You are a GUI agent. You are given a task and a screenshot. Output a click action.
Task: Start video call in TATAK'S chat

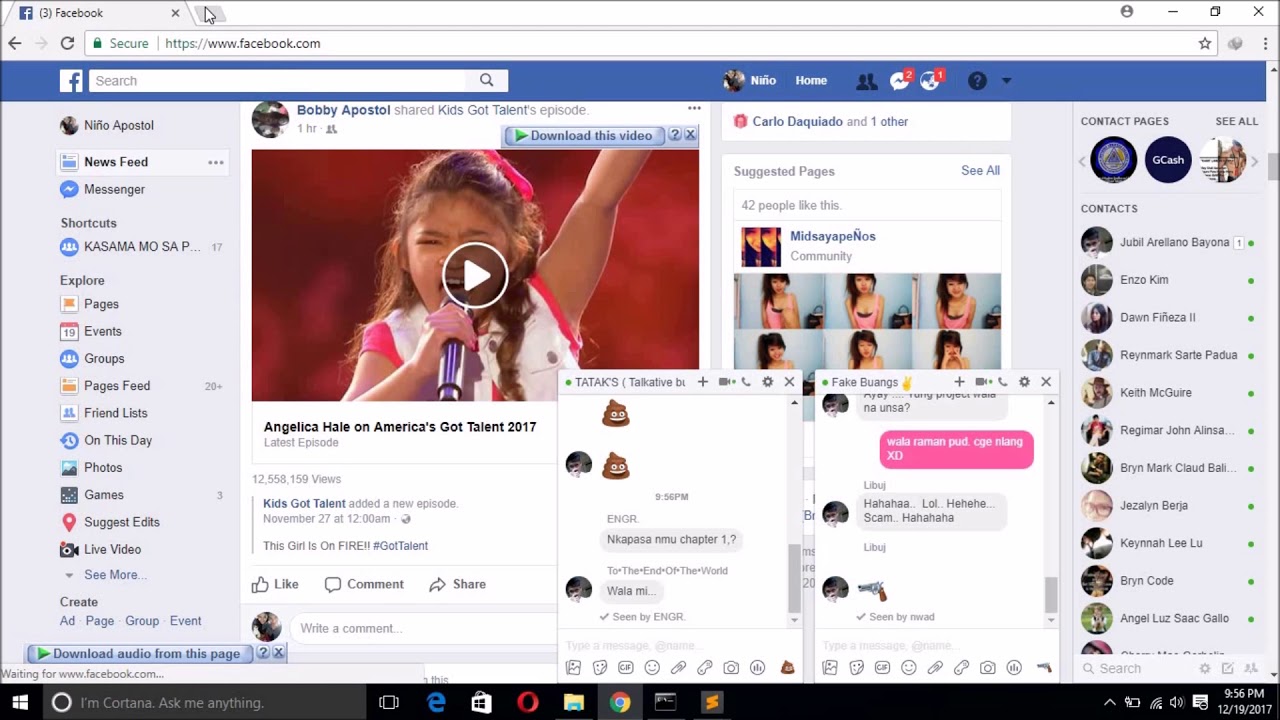click(x=726, y=382)
